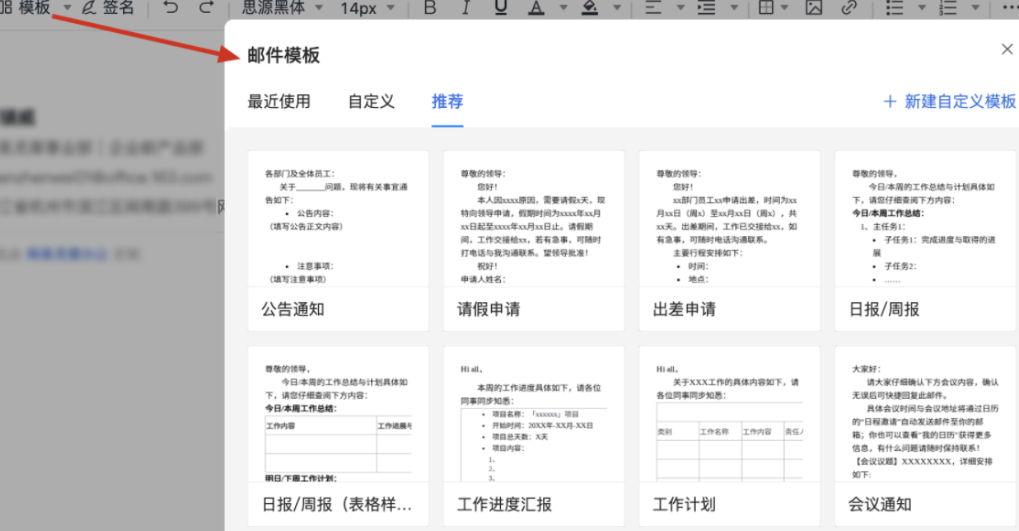Click the 签名 signature tool
Image resolution: width=1019 pixels, height=531 pixels.
click(x=108, y=7)
